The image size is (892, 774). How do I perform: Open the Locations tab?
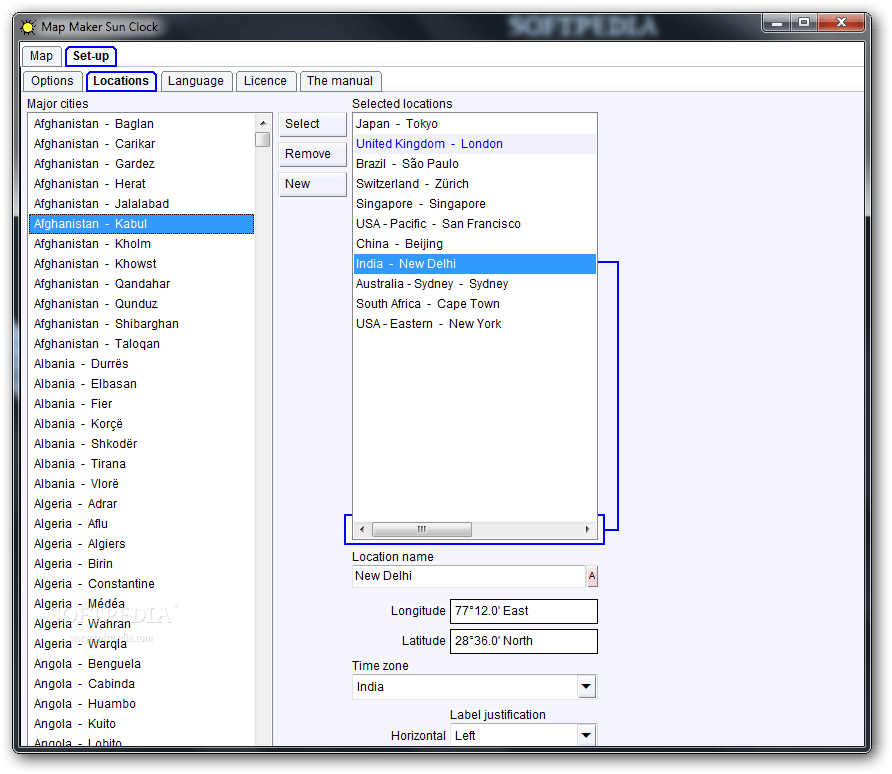(x=121, y=81)
